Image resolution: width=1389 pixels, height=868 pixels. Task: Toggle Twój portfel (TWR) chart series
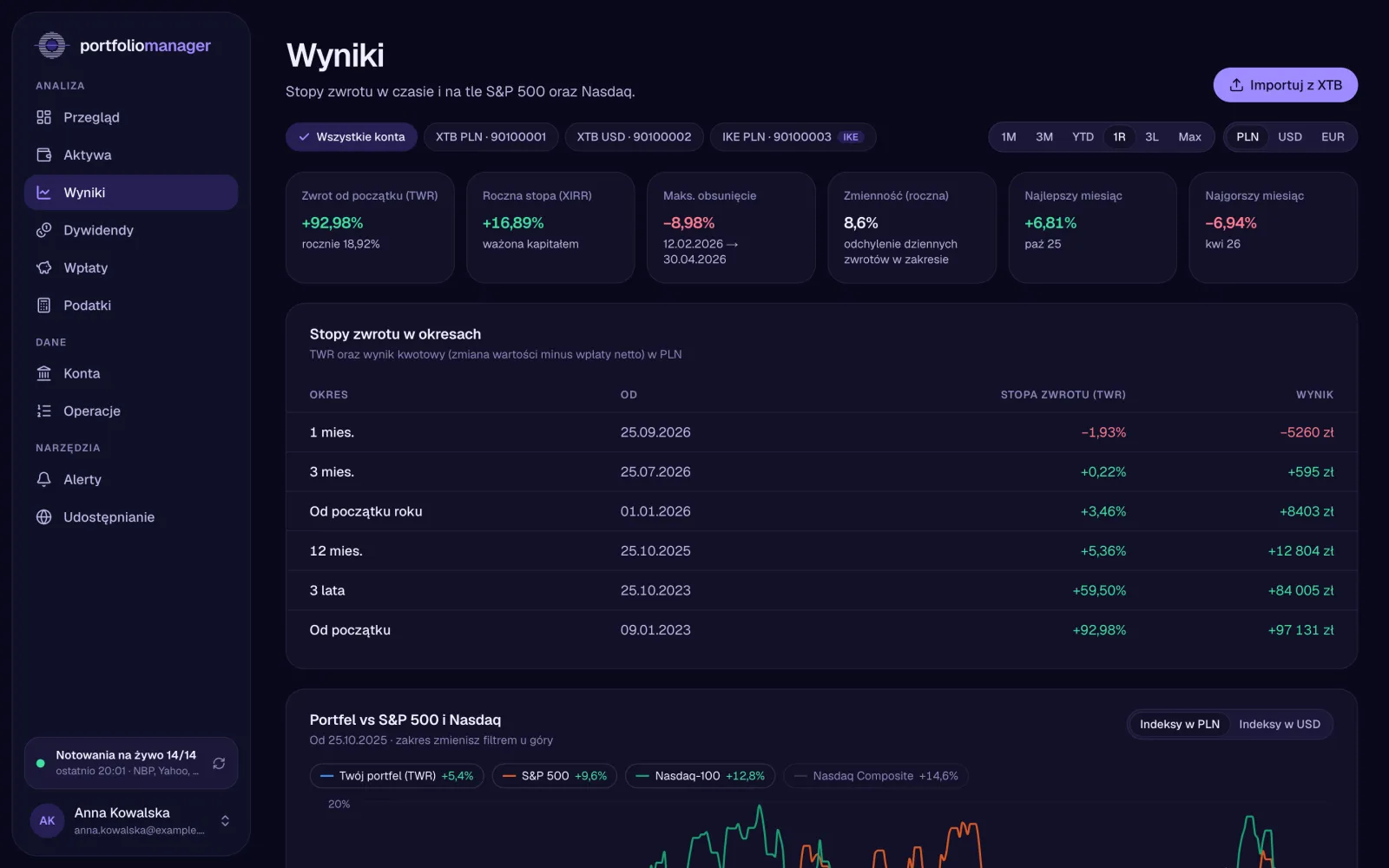[x=398, y=776]
